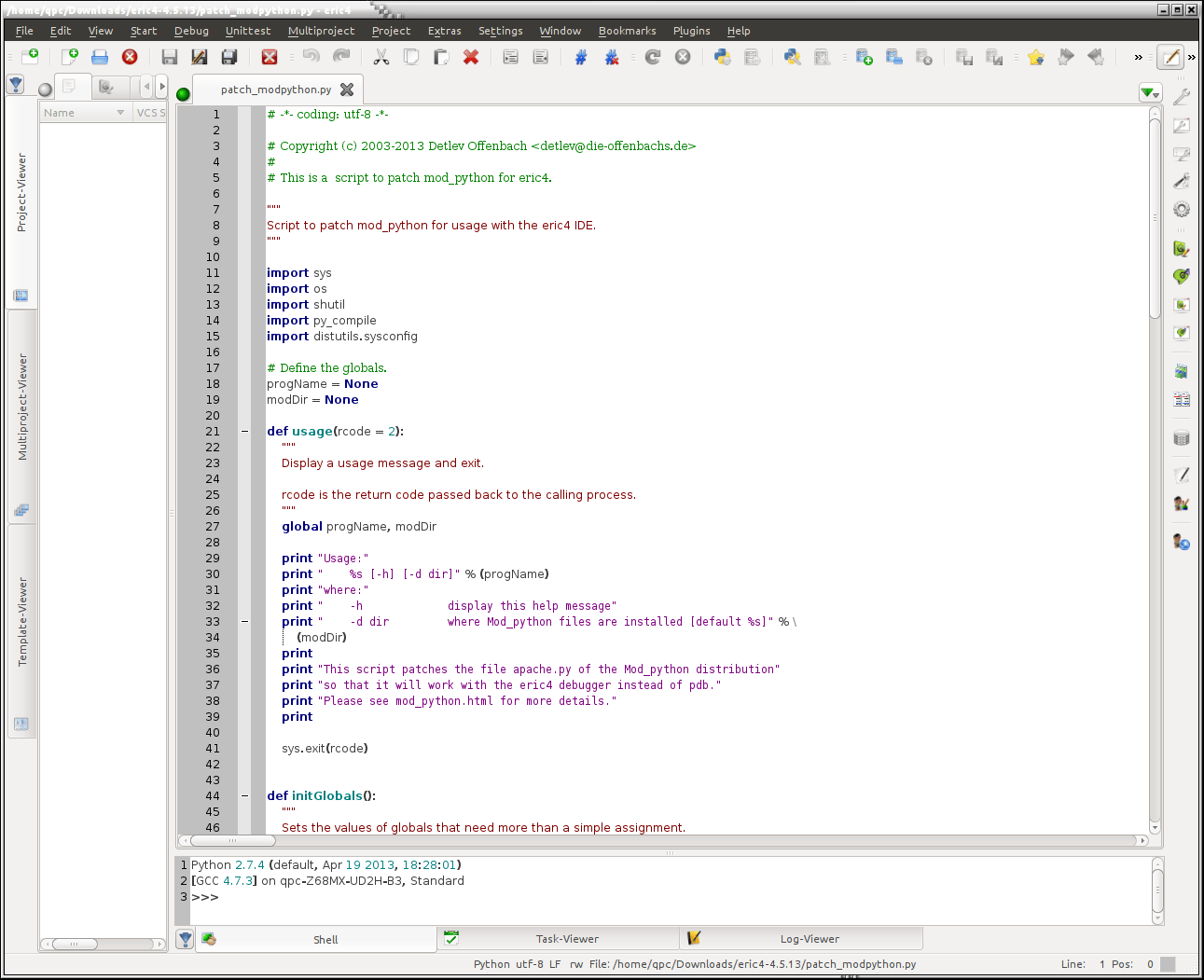Open the Template-Viewer side panel
The image size is (1204, 980).
pos(21,615)
